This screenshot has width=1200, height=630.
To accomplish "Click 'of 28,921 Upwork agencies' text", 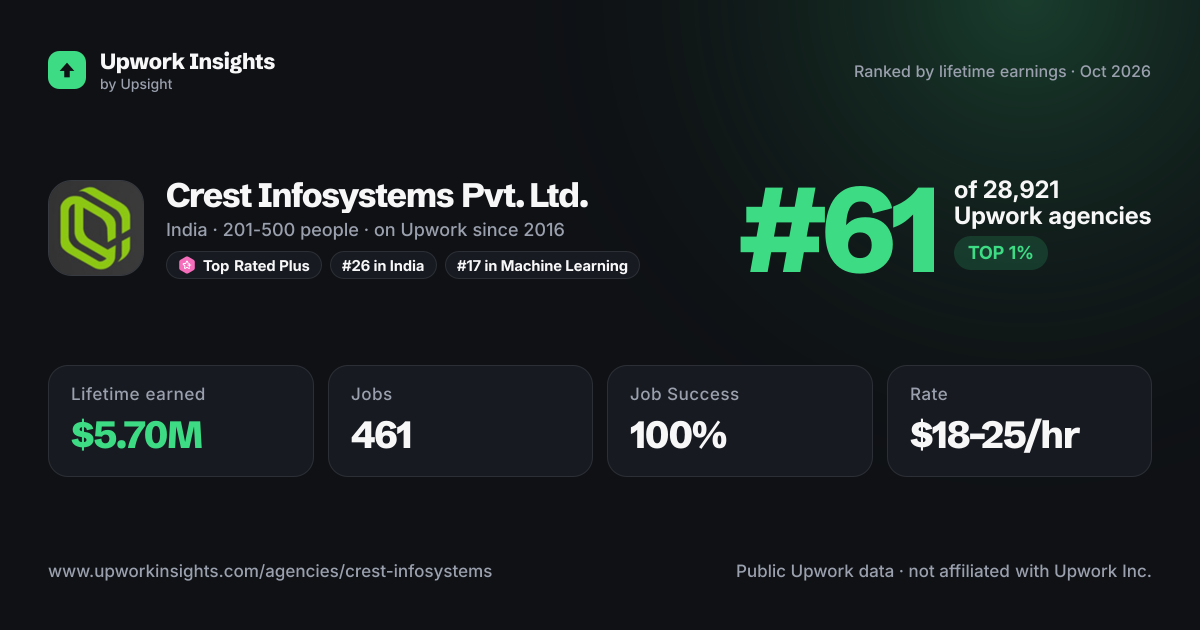I will pyautogui.click(x=1052, y=203).
